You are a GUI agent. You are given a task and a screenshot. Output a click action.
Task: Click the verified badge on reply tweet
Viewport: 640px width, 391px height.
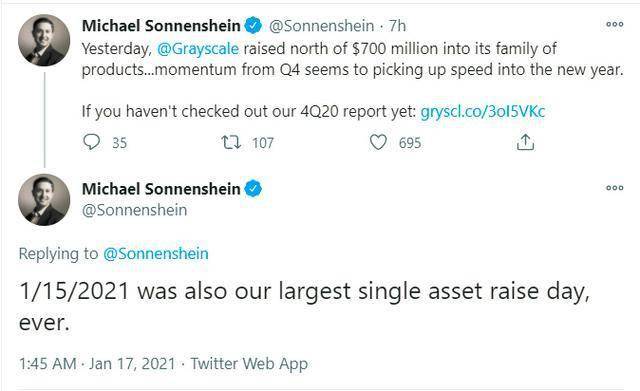pyautogui.click(x=253, y=189)
